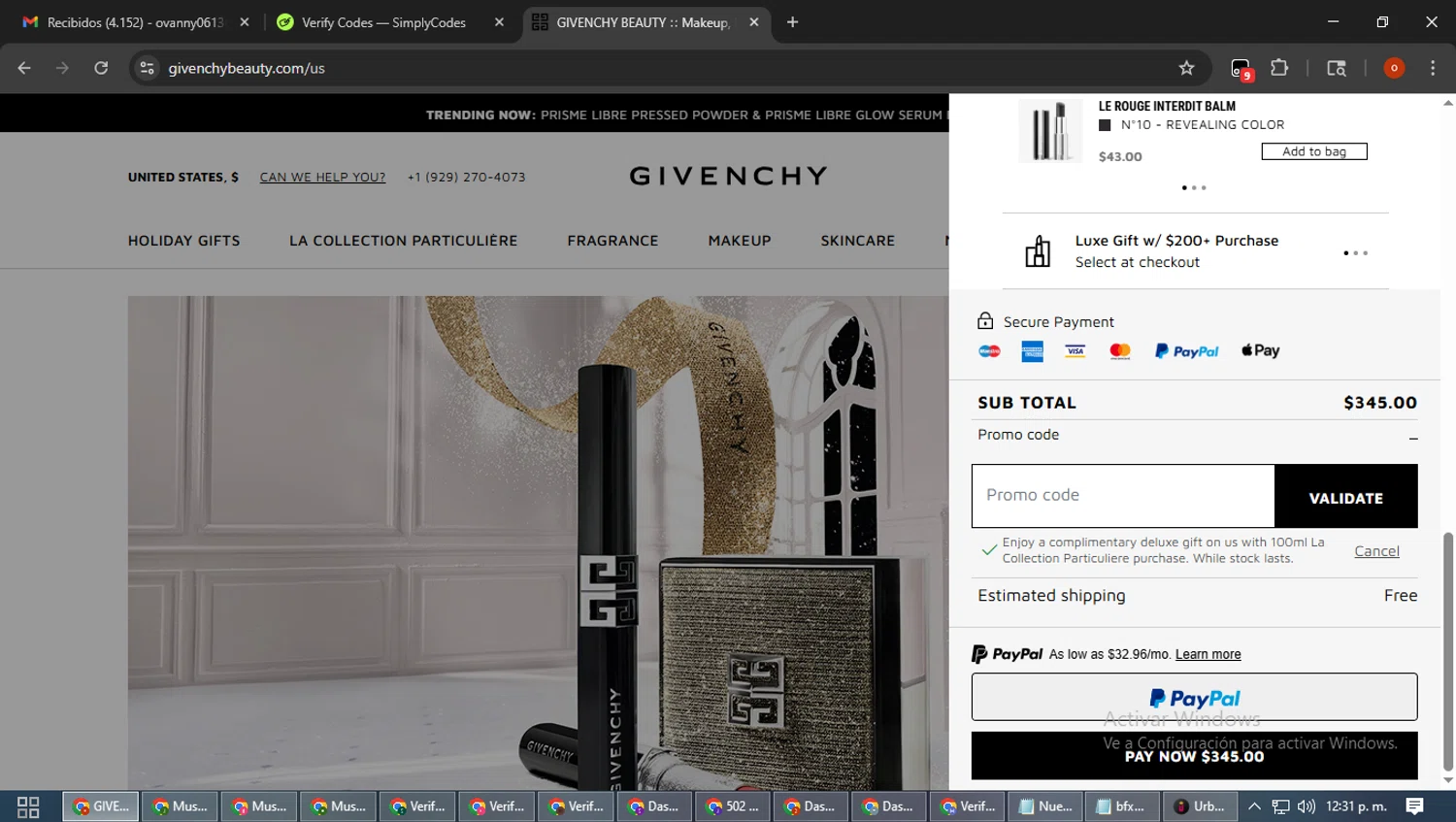Image resolution: width=1456 pixels, height=822 pixels.
Task: Click the network icon in system tray
Action: [1281, 806]
